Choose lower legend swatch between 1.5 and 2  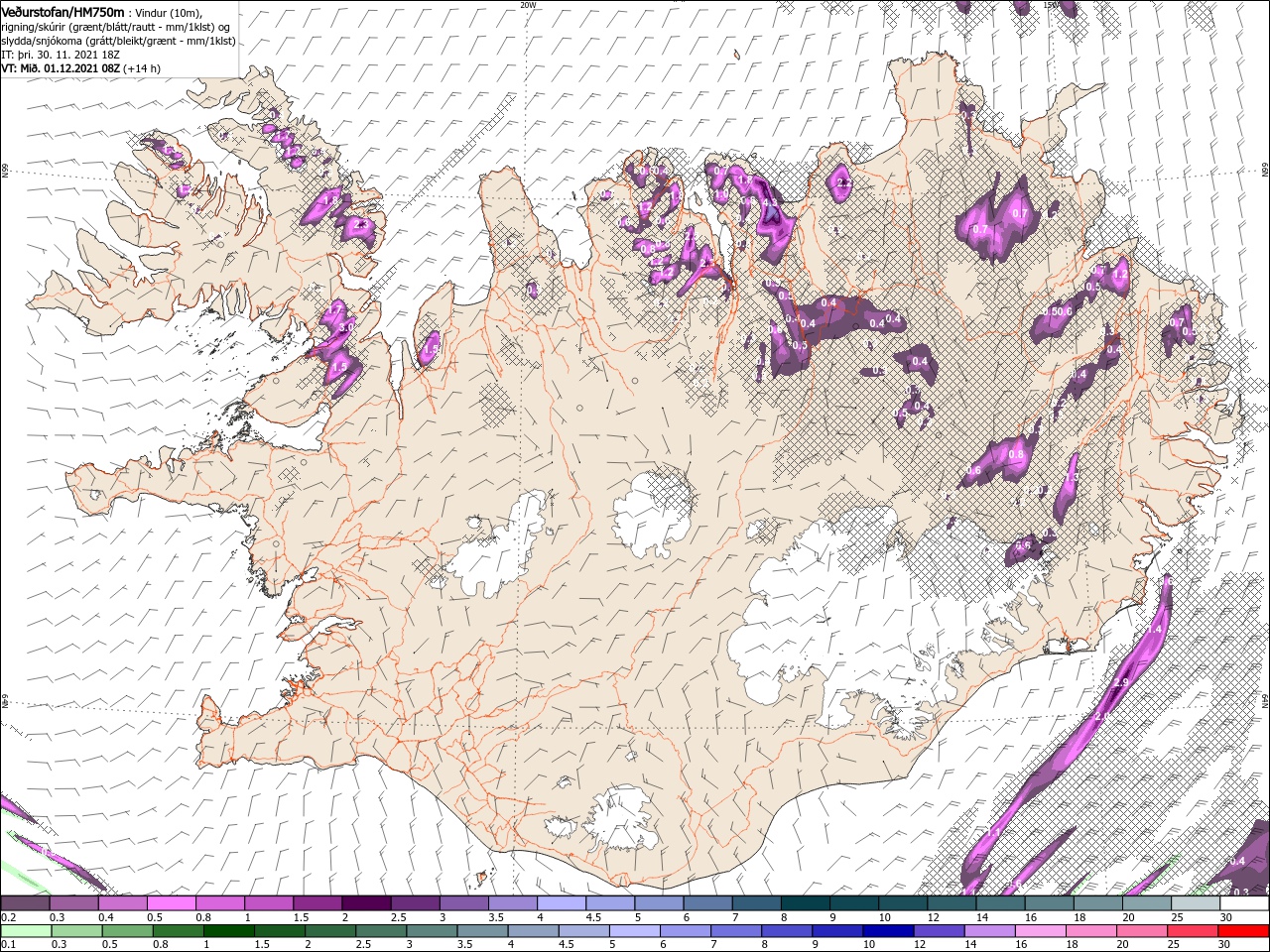pos(281,931)
